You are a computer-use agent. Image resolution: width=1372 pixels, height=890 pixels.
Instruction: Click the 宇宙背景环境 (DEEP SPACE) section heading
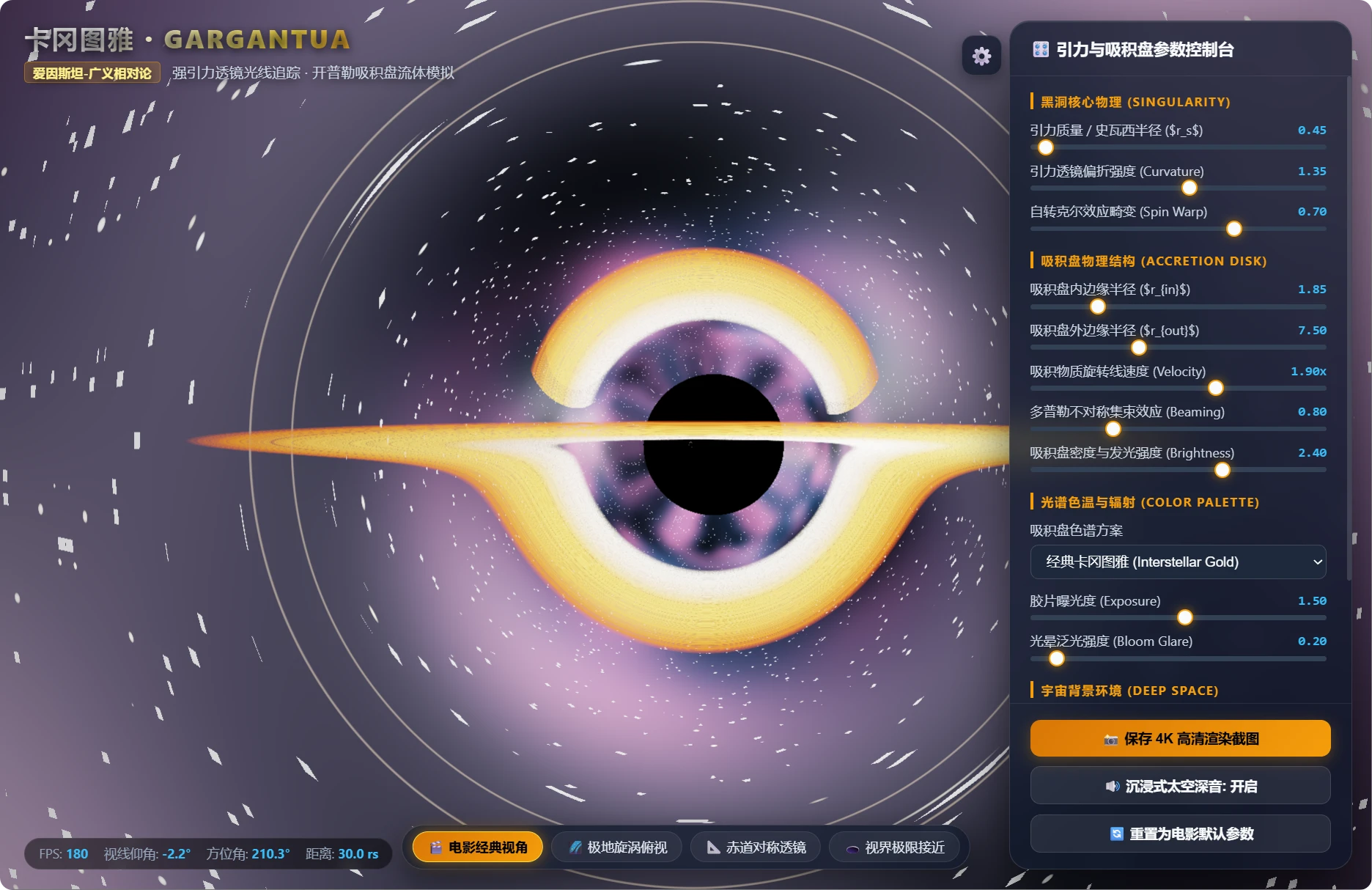click(x=1129, y=691)
